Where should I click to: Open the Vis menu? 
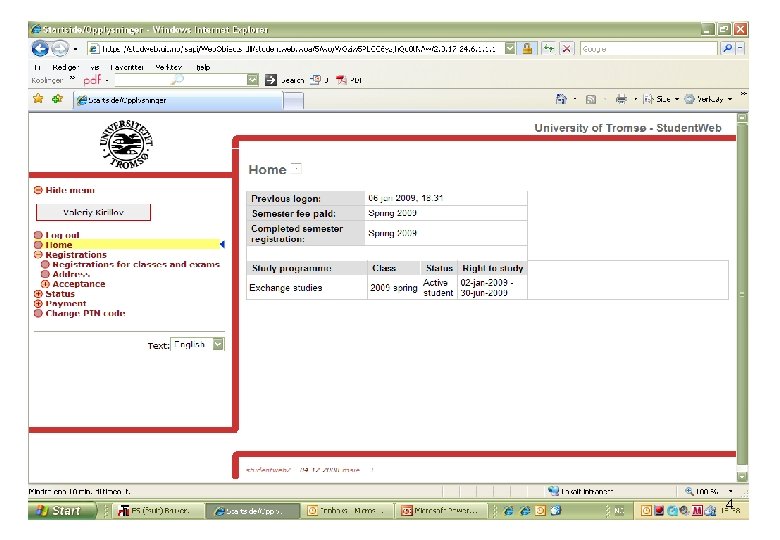pyautogui.click(x=95, y=67)
